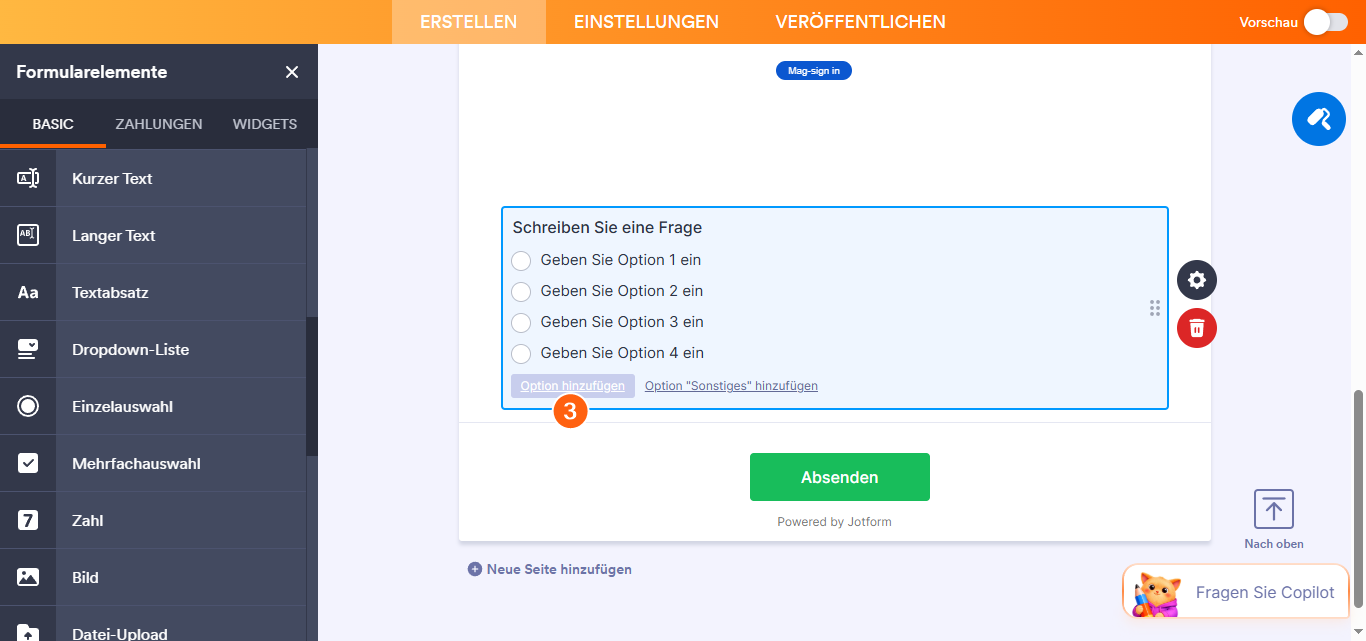The height and width of the screenshot is (641, 1366).
Task: Switch to the EINSTELLUNGEN tab
Action: pos(645,21)
